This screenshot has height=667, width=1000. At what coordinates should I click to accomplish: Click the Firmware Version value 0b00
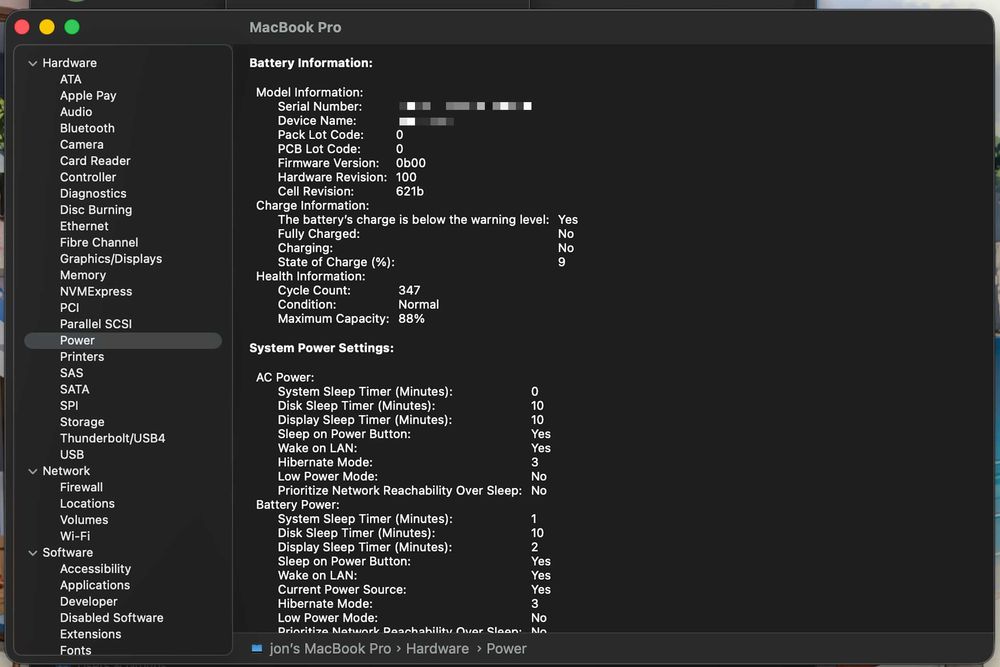pyautogui.click(x=411, y=163)
